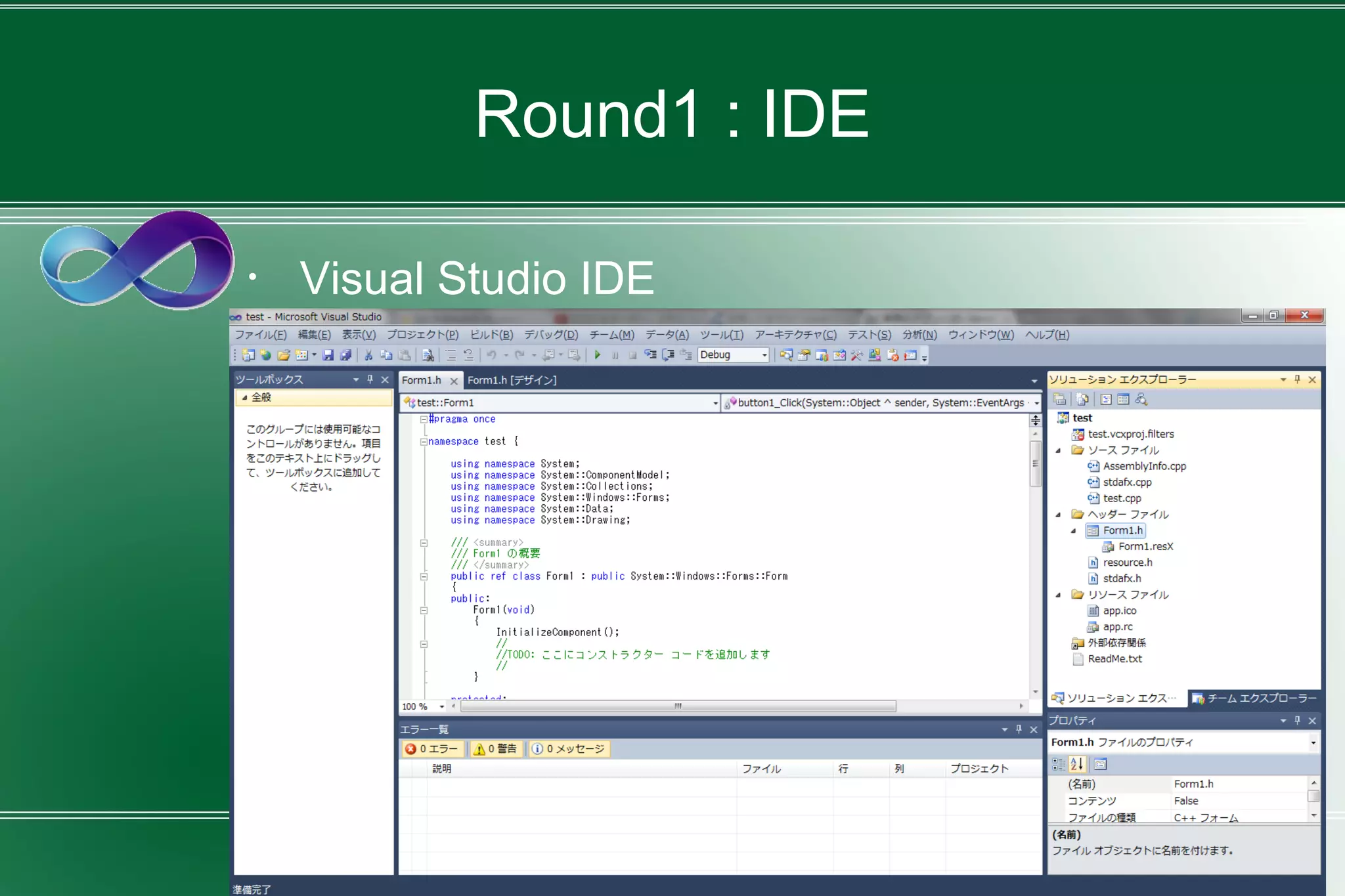Click the Copy icon in toolbar
The width and height of the screenshot is (1345, 896).
coord(386,355)
